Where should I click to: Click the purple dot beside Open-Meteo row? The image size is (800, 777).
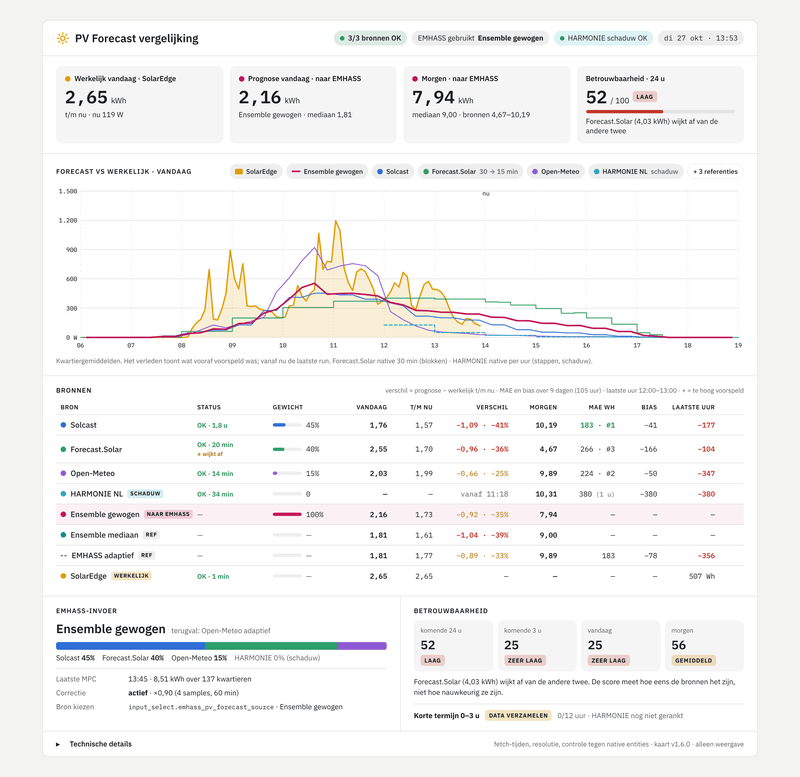[x=63, y=473]
